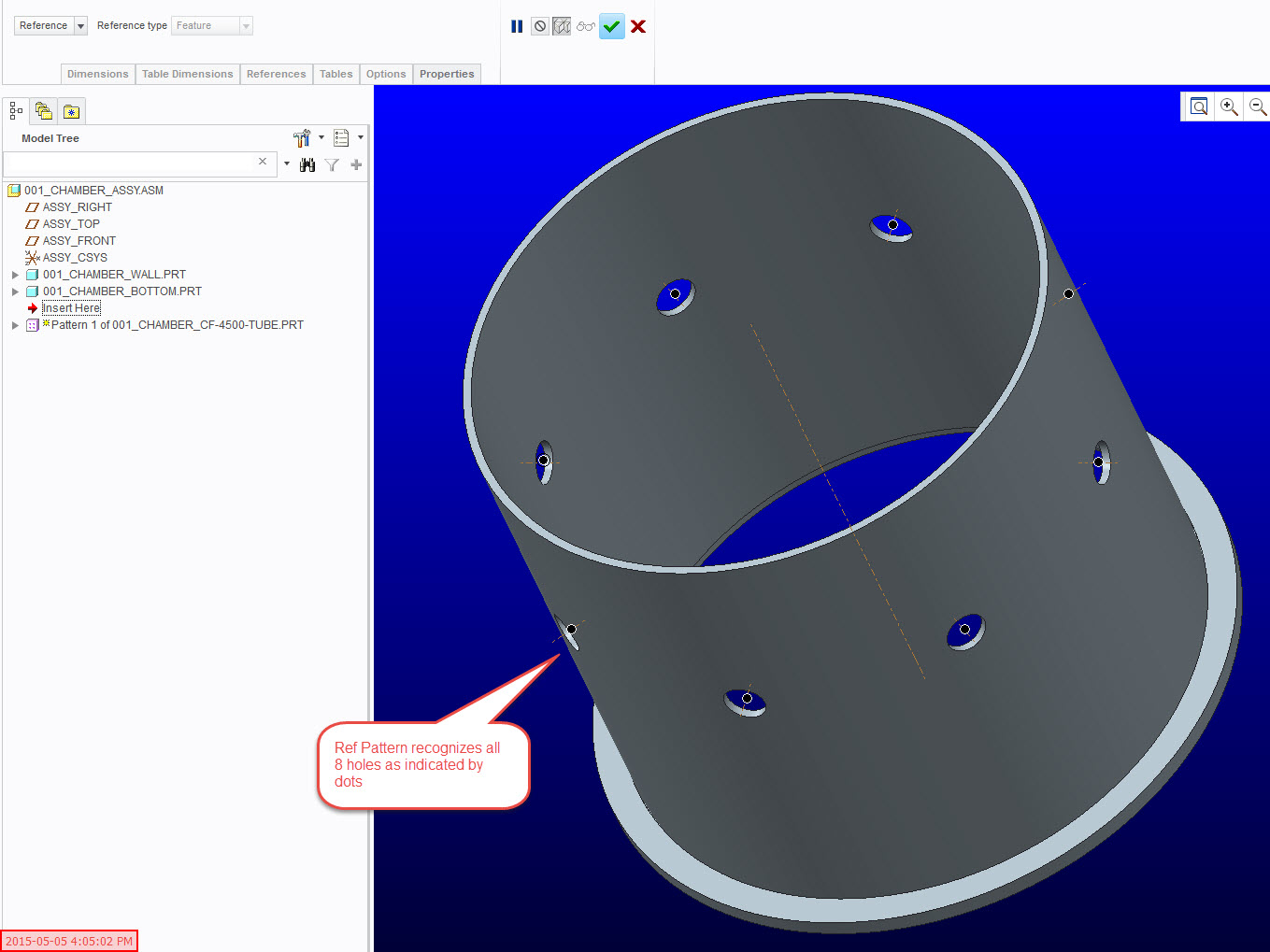Expand the 001_CHAMBER_BOTTOM.PRT node

[x=15, y=291]
